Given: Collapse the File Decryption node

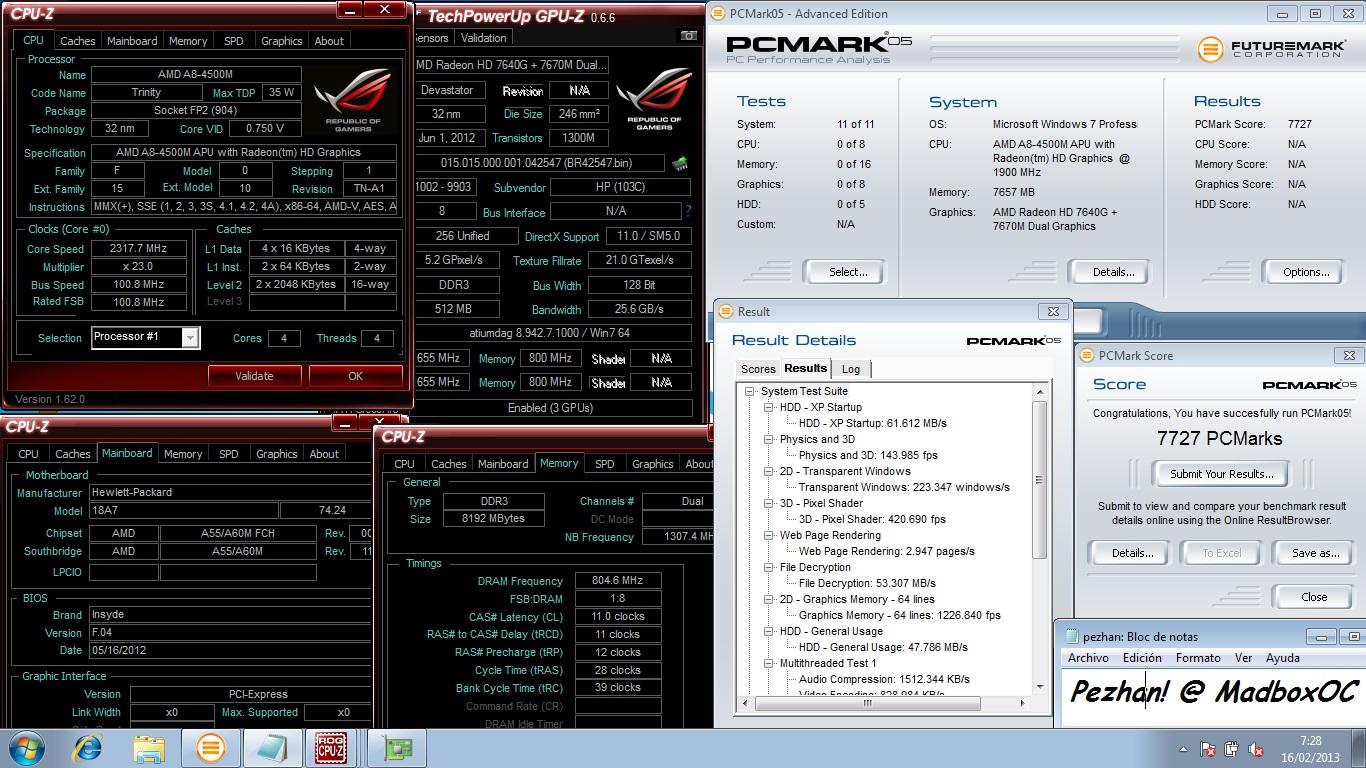Looking at the screenshot, I should (x=768, y=567).
